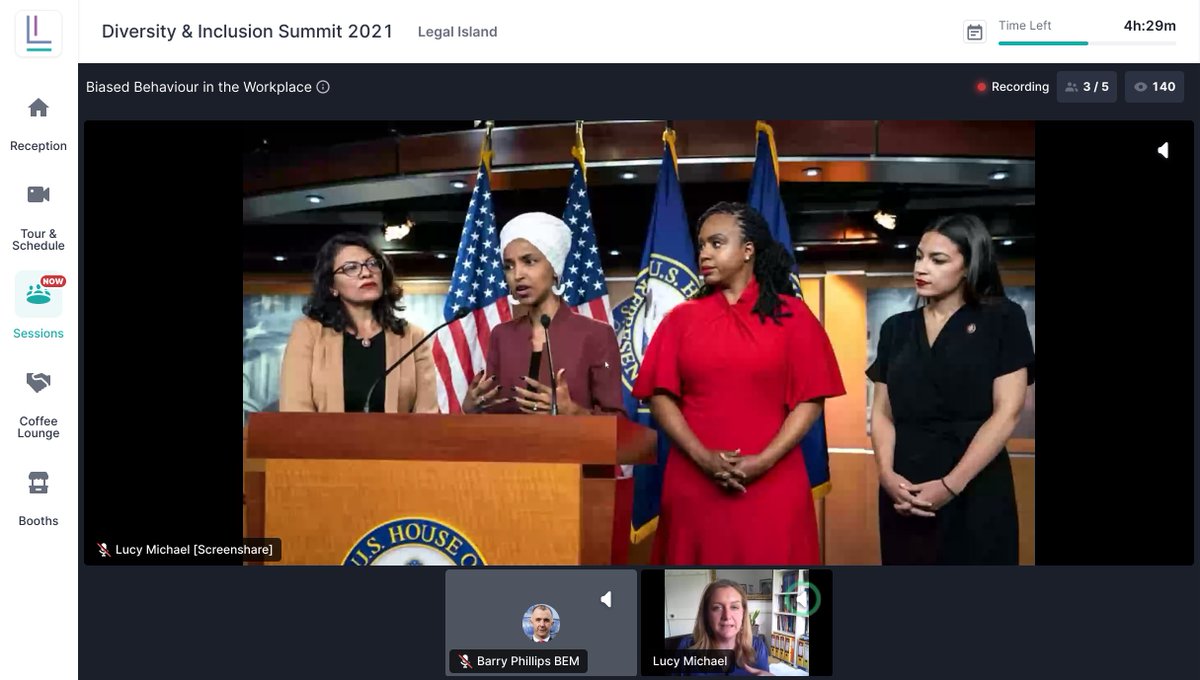1200x680 pixels.
Task: Click the green audio ring on Lucy's tile
Action: pyautogui.click(x=802, y=599)
